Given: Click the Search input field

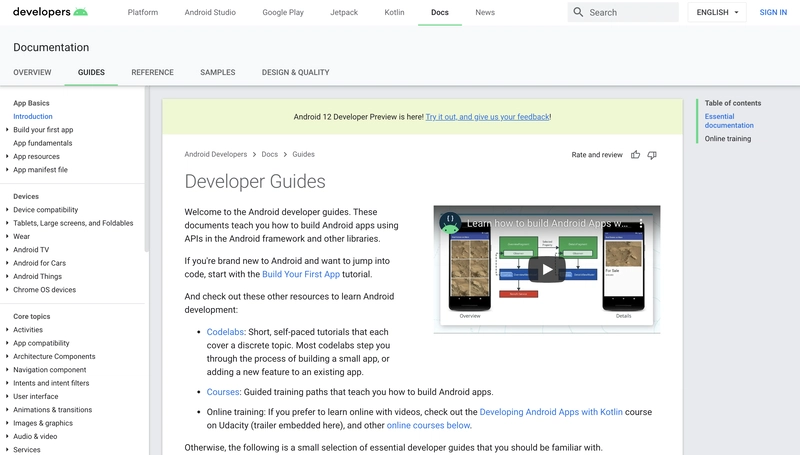Looking at the screenshot, I should [x=623, y=12].
